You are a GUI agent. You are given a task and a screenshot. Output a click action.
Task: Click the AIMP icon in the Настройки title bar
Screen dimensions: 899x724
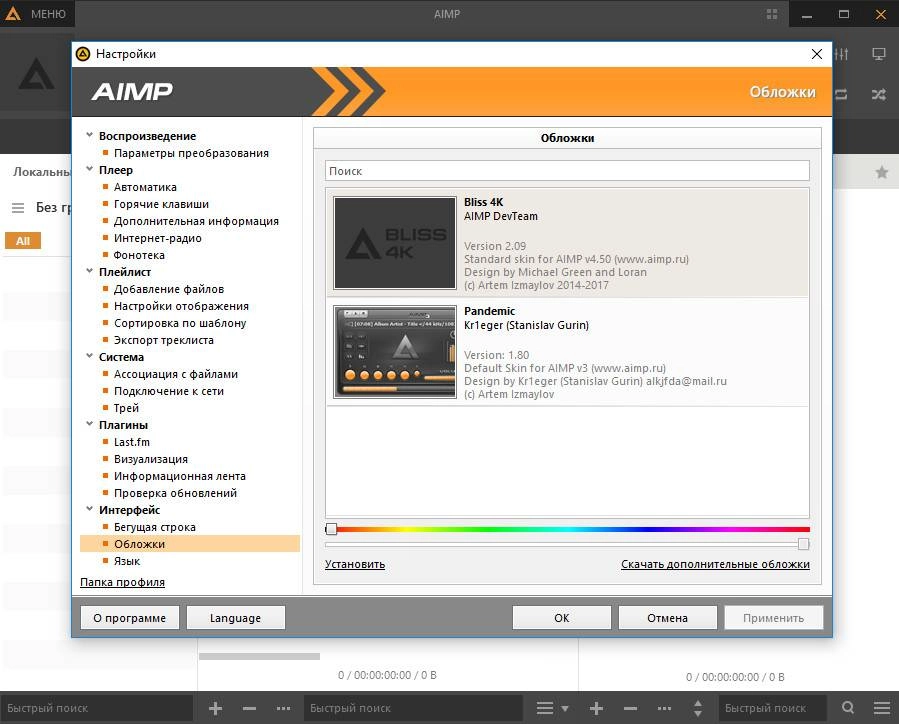click(x=83, y=54)
